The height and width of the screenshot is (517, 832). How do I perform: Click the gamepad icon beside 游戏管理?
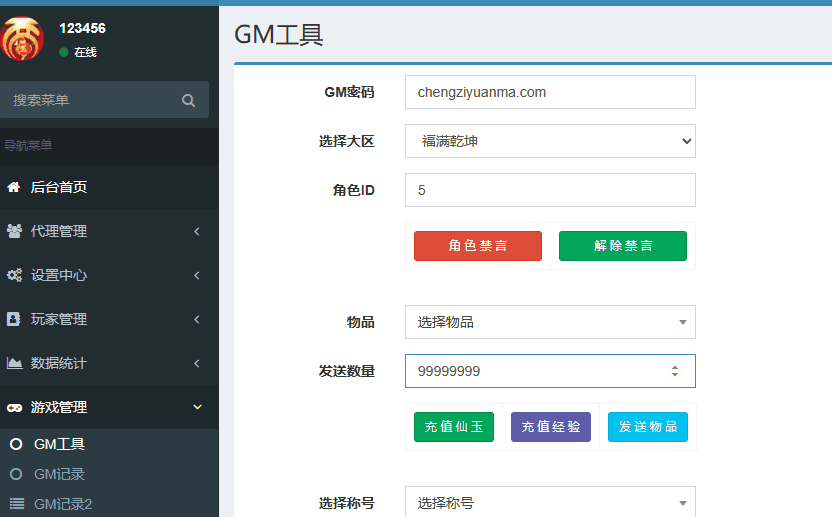(14, 407)
